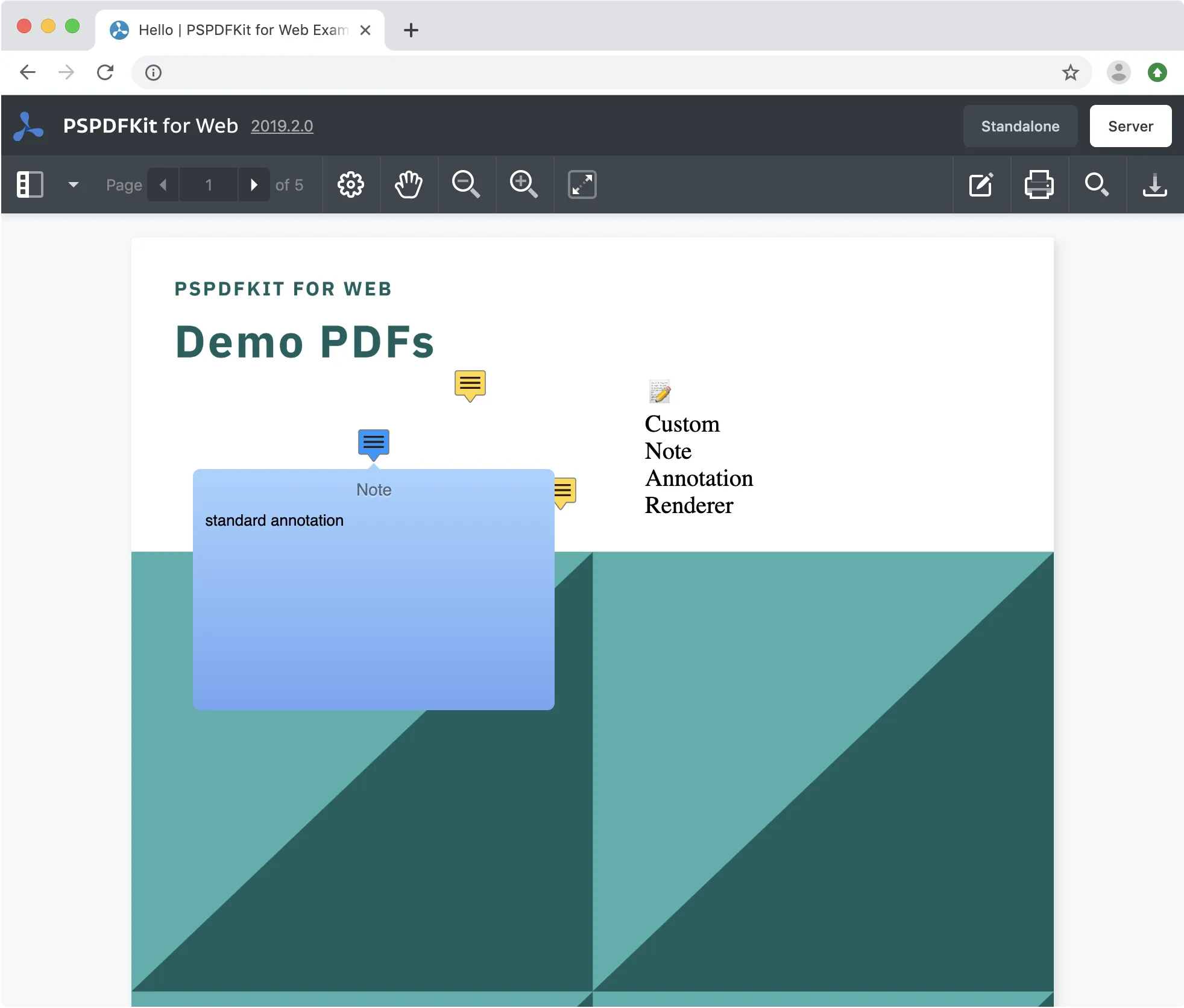Go to the next page
Image resolution: width=1184 pixels, height=1008 pixels.
pyautogui.click(x=254, y=184)
